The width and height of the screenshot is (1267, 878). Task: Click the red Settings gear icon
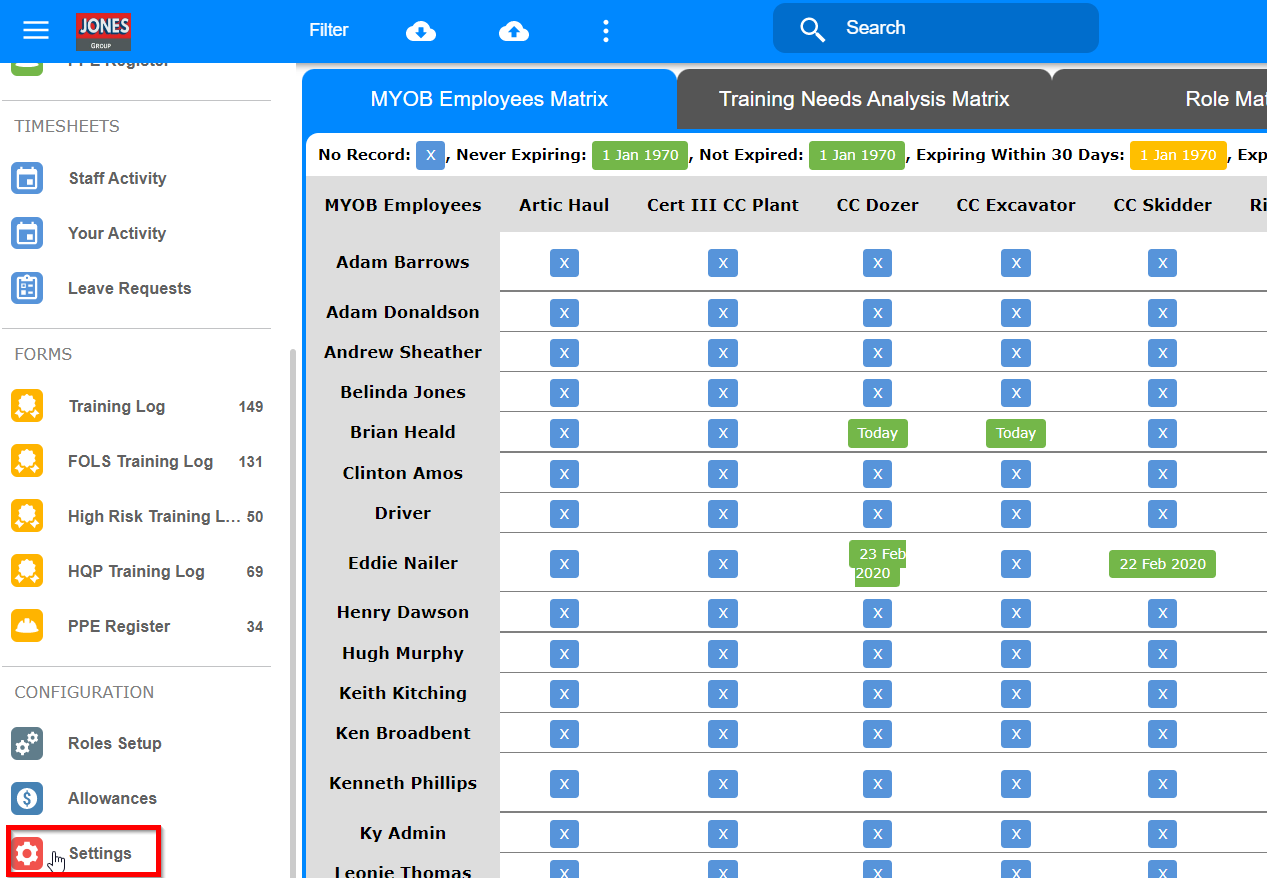[x=27, y=854]
